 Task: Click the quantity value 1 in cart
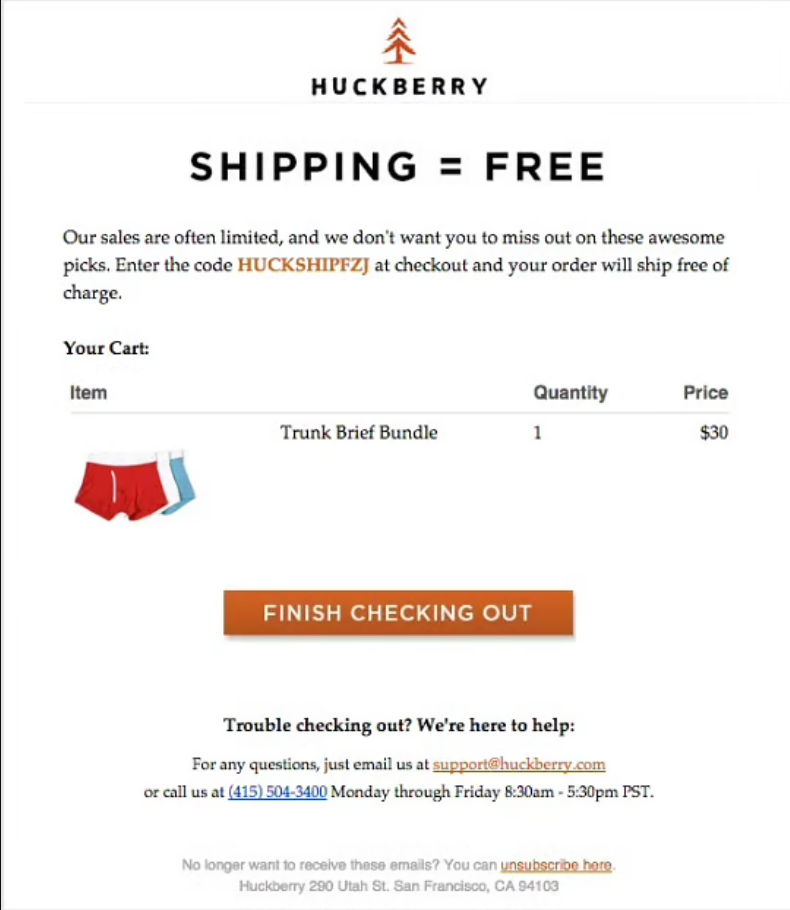coord(538,433)
